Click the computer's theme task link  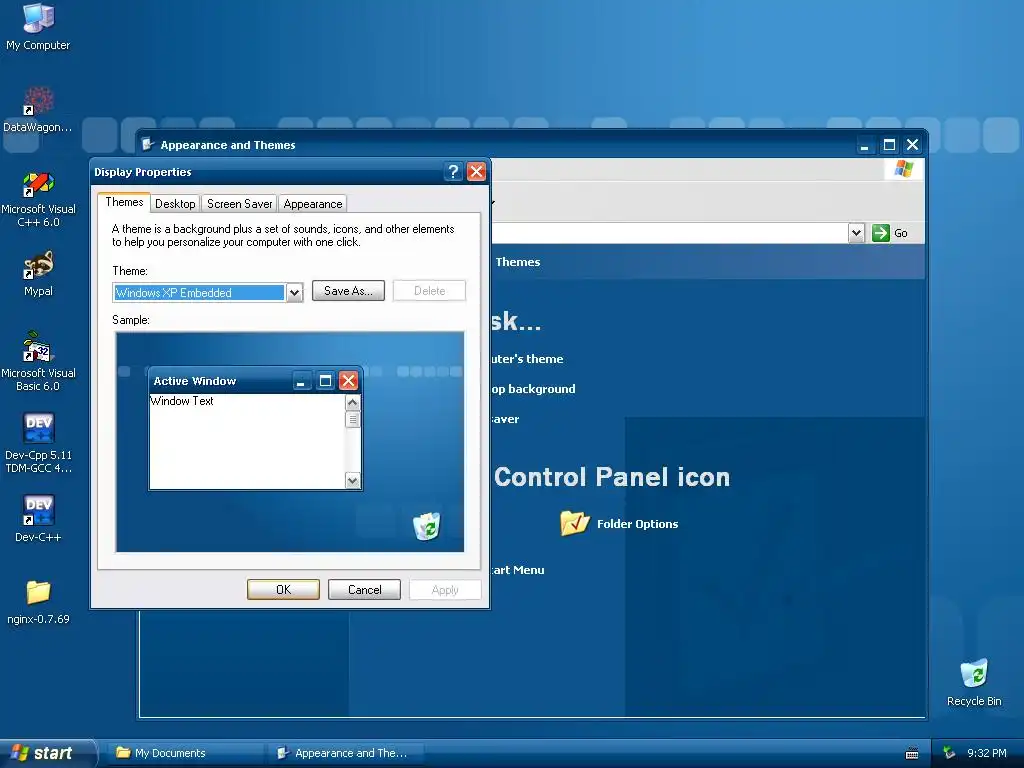tap(527, 359)
